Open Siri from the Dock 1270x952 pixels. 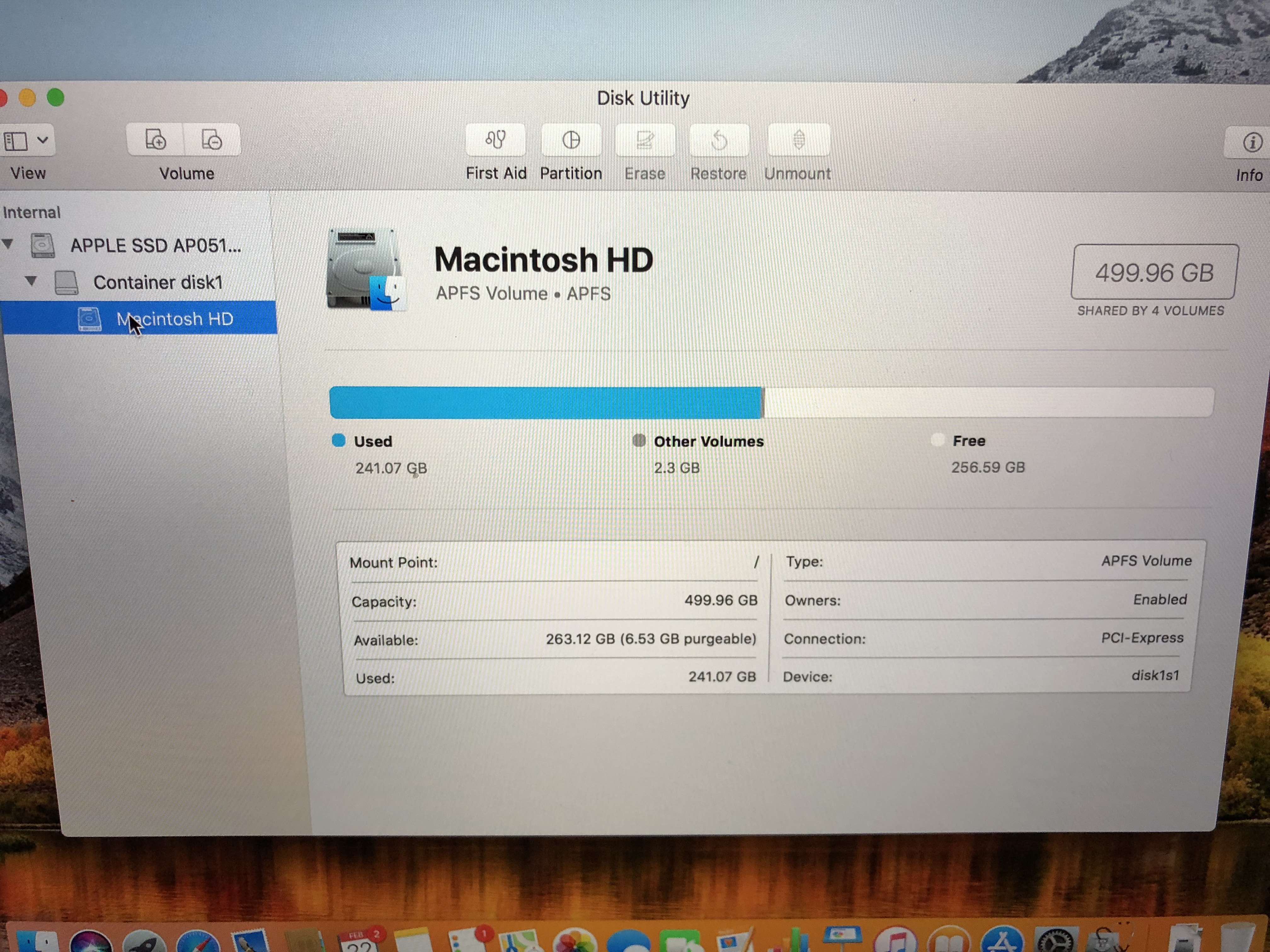91,941
